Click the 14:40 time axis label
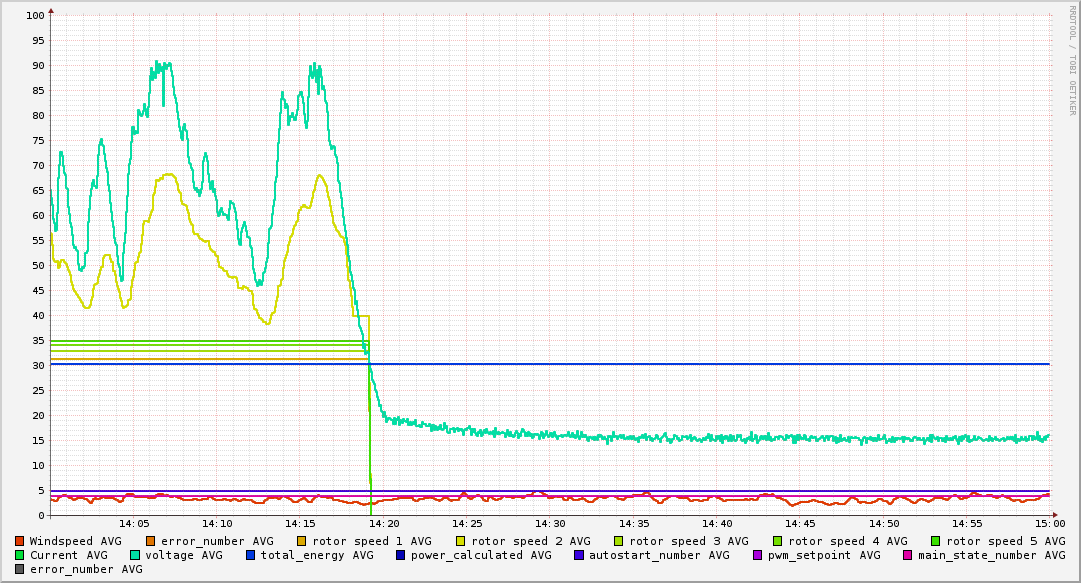 tap(717, 524)
